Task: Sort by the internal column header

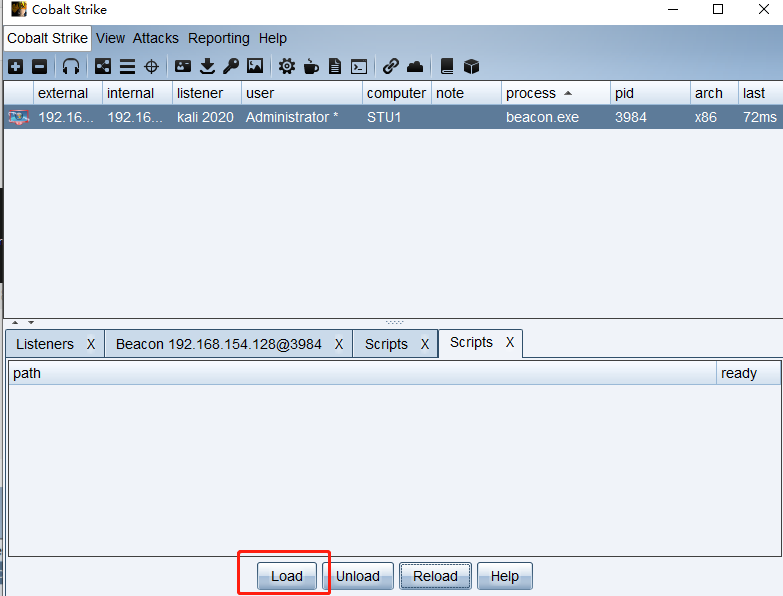Action: coord(137,93)
